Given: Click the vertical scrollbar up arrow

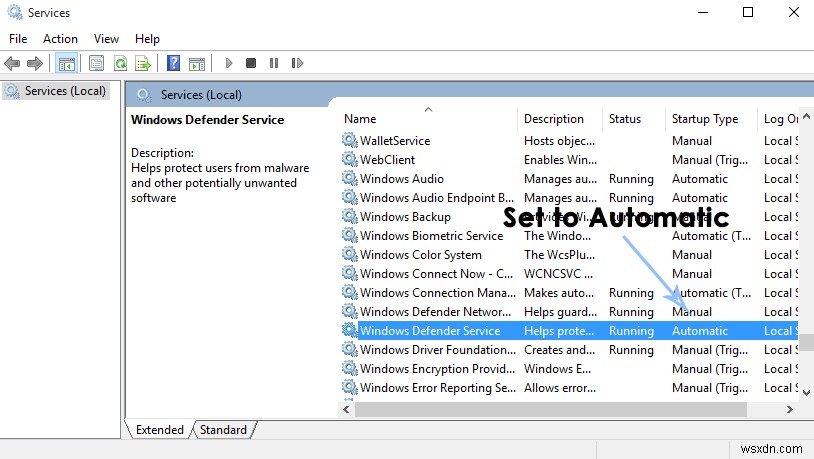Looking at the screenshot, I should click(806, 116).
